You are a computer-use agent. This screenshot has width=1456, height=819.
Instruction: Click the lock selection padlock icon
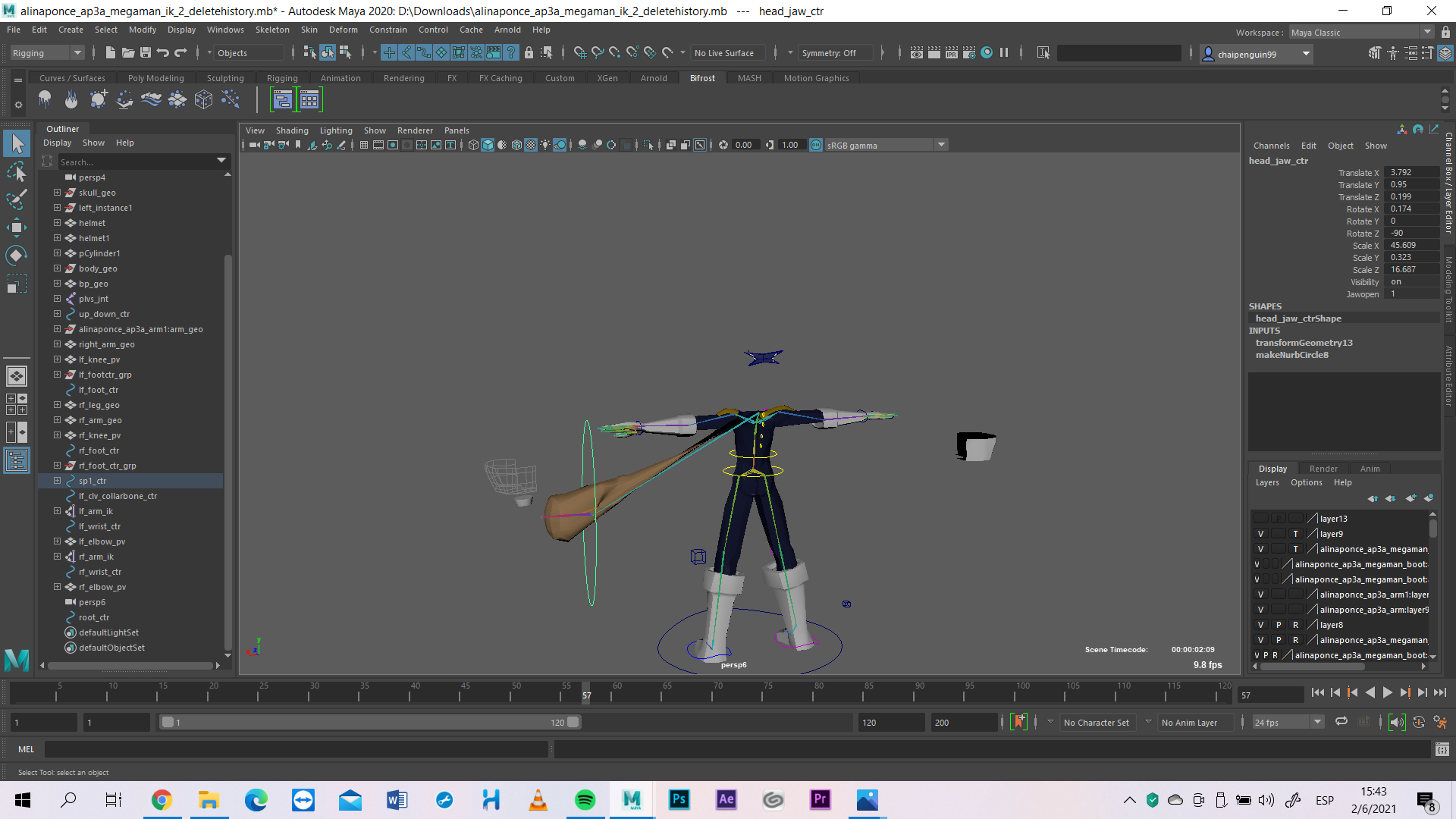click(x=529, y=52)
